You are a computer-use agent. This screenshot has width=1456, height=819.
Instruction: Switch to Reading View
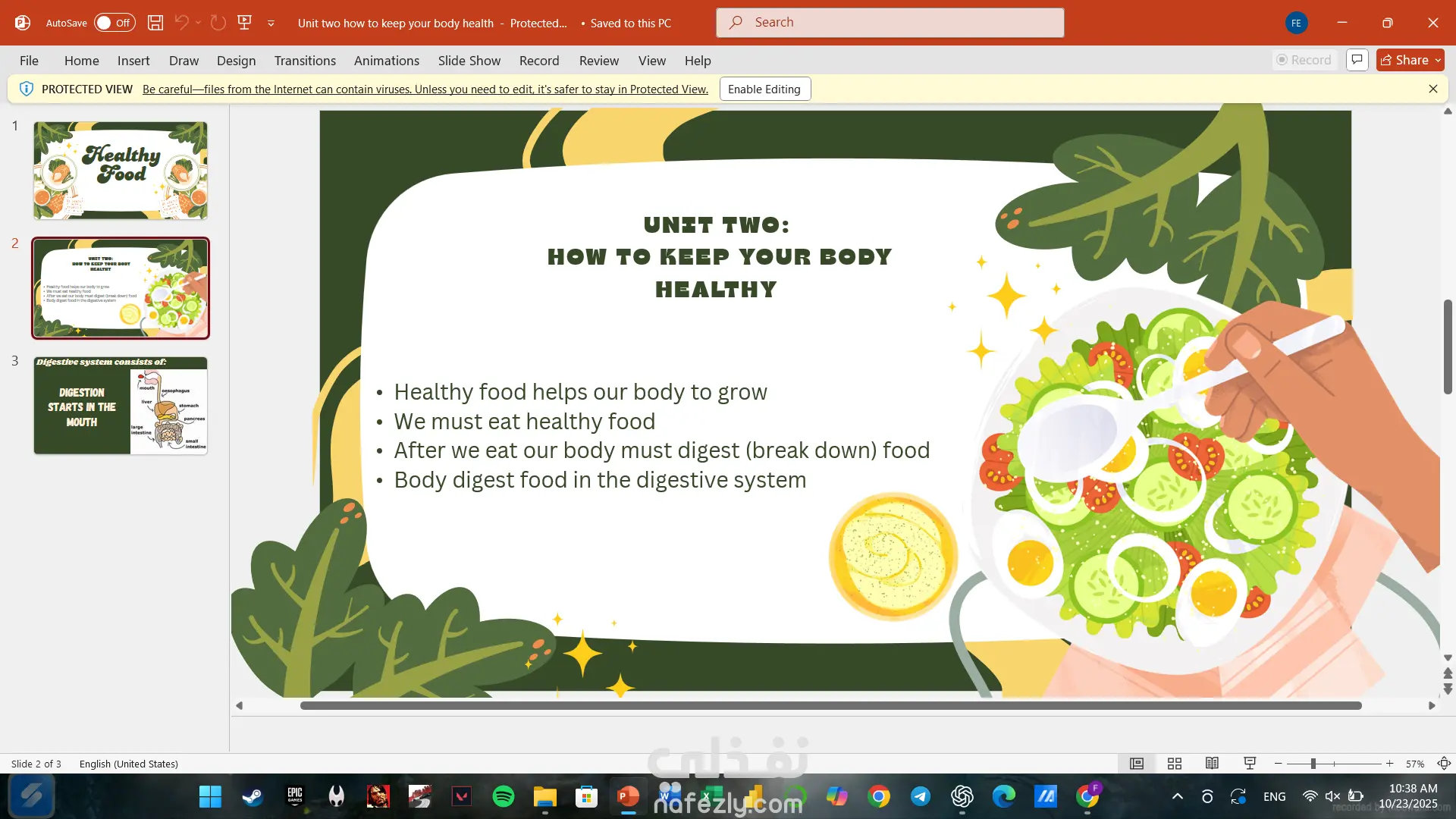click(1212, 764)
